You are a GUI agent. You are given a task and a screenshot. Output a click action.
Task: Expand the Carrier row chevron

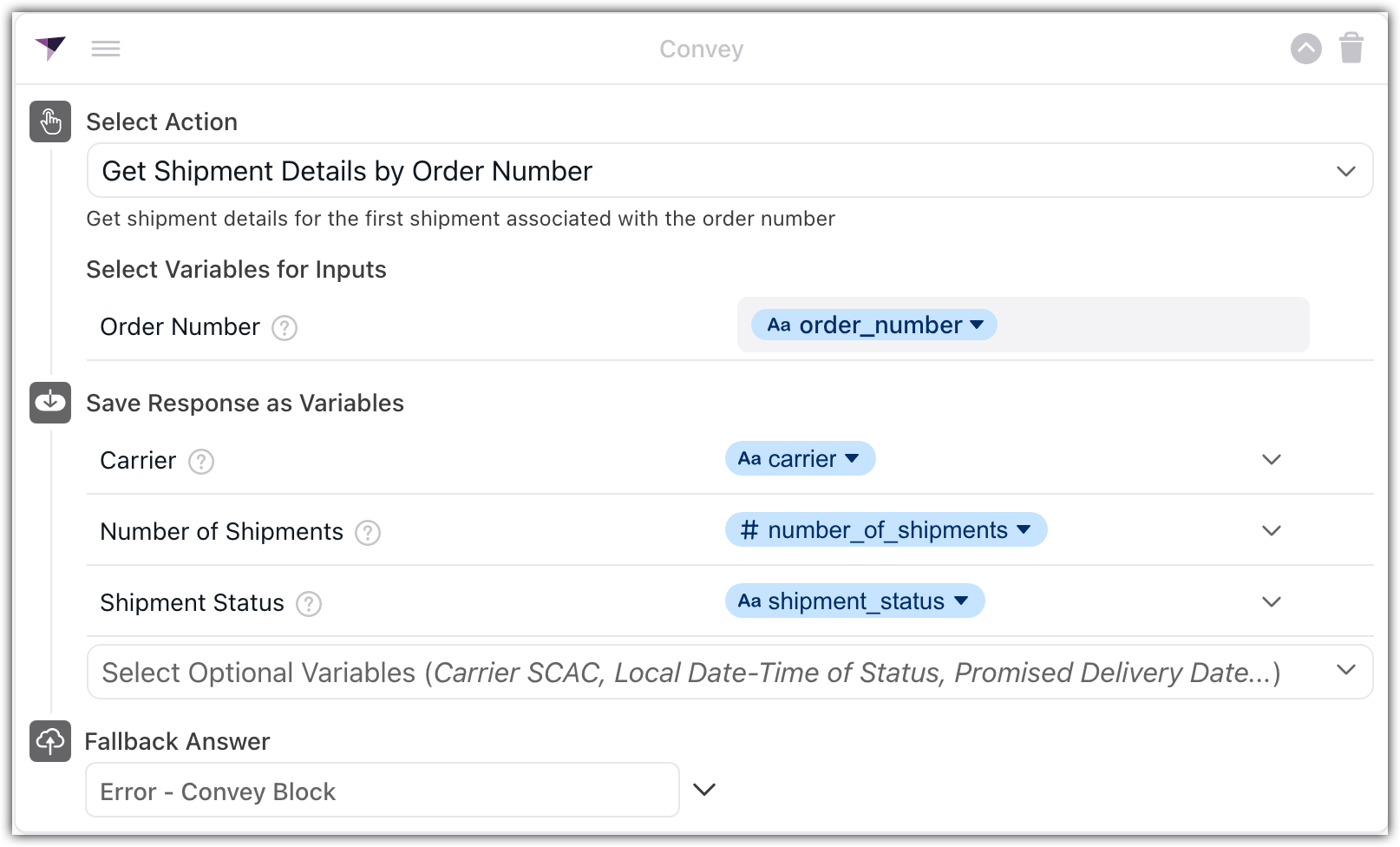tap(1272, 460)
